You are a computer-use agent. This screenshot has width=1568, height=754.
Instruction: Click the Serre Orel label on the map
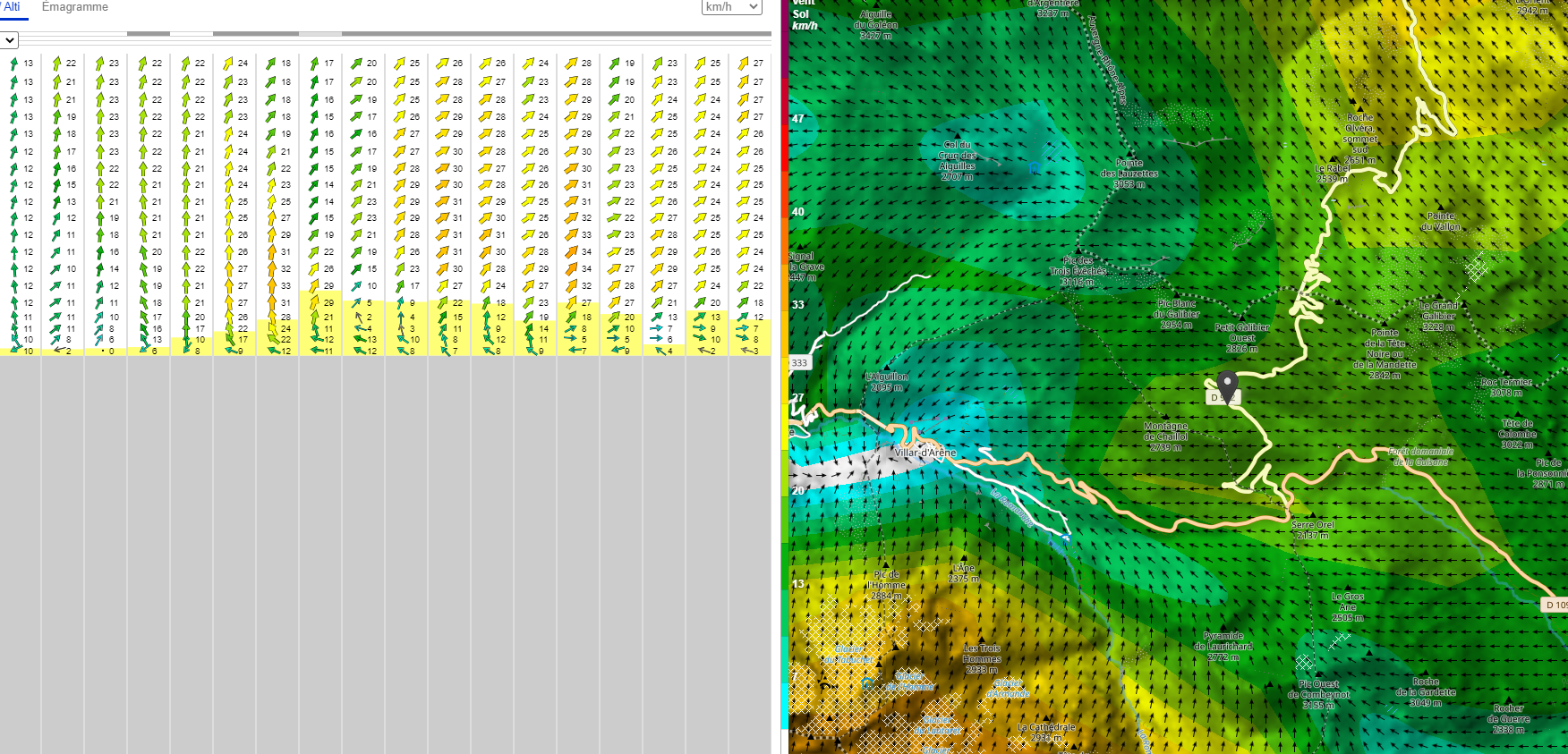click(x=1313, y=530)
